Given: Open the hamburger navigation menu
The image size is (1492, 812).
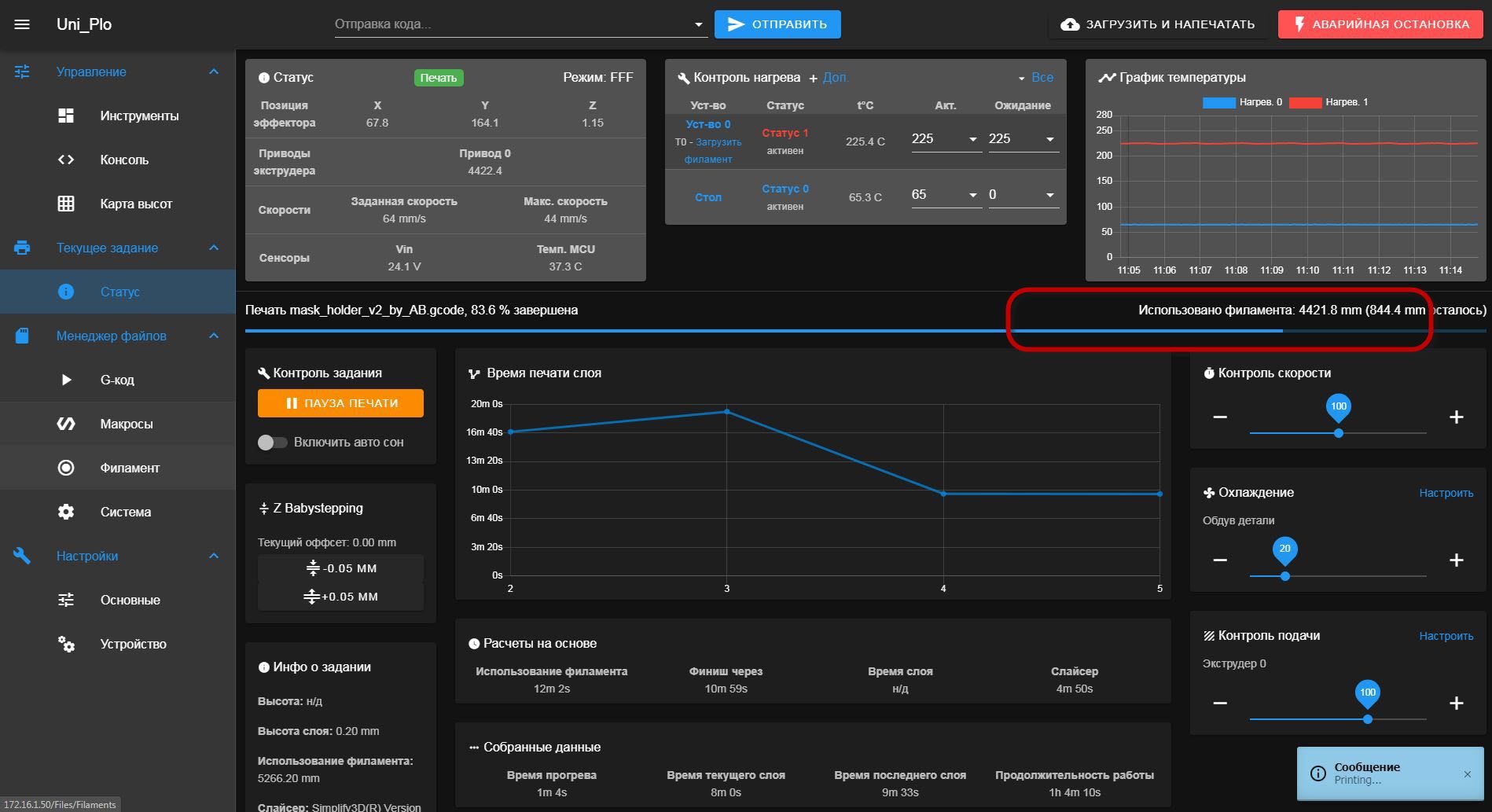Looking at the screenshot, I should (x=22, y=24).
